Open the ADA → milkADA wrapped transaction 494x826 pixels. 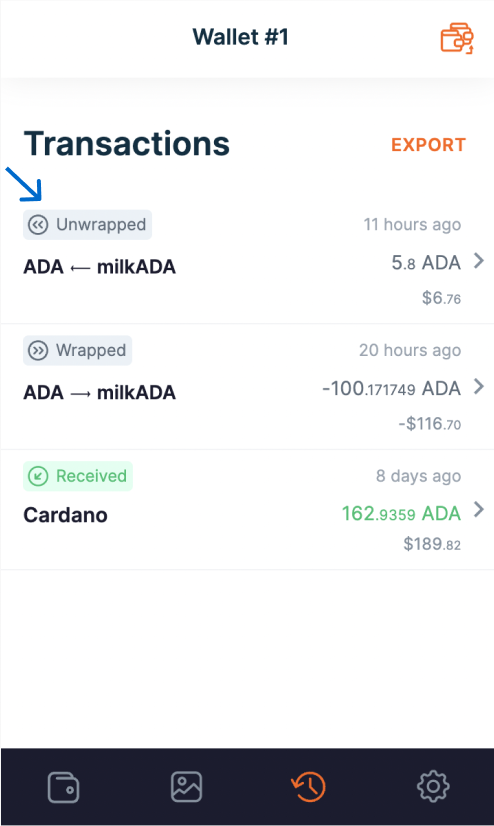[247, 387]
